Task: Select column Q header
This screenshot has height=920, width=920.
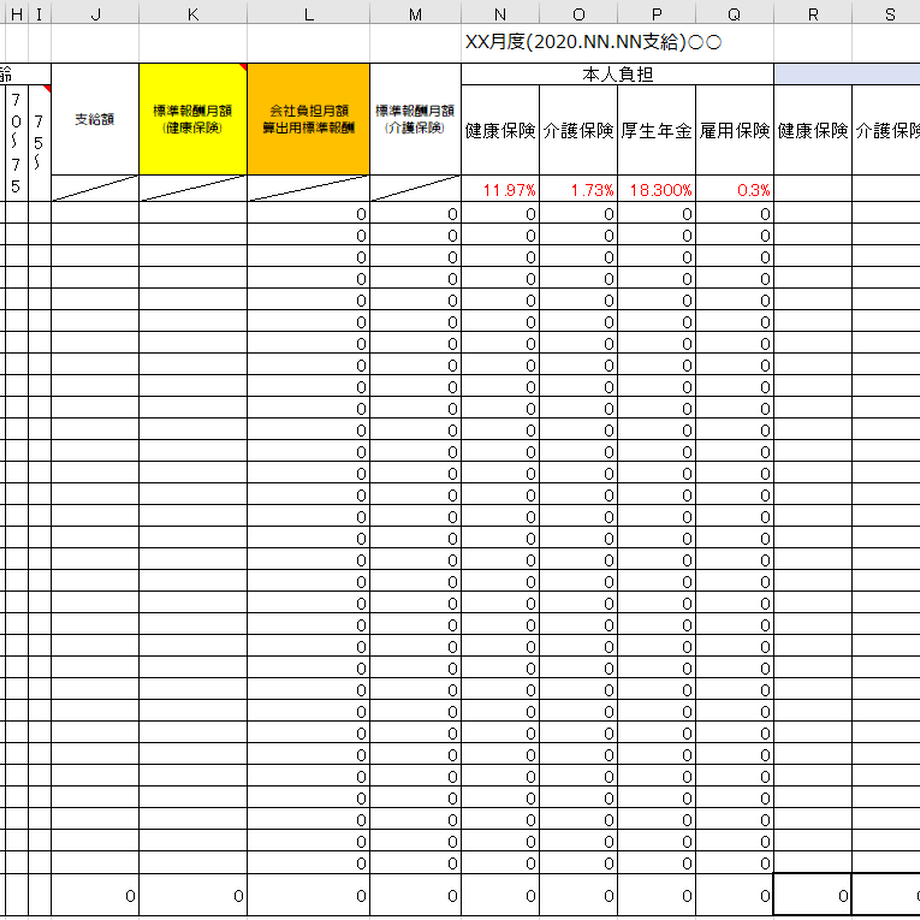Action: (735, 14)
